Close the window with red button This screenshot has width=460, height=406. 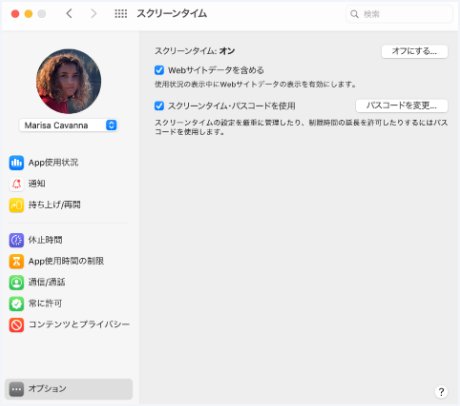tap(15, 14)
